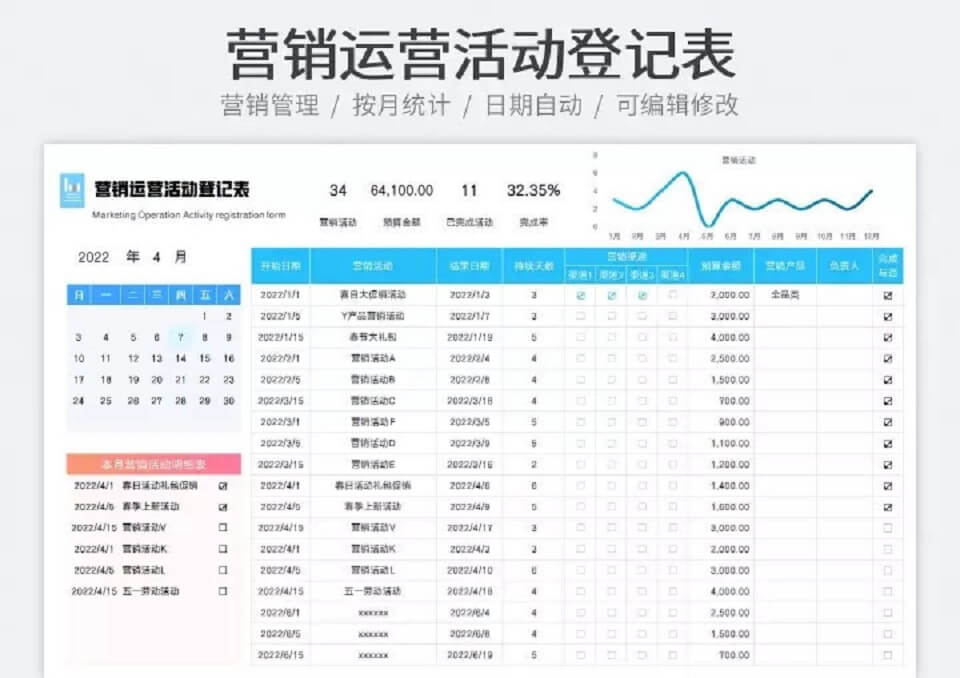Toggle 渠道3 checkbox in the 节日大促销活动 row
The image size is (960, 678).
point(642,295)
